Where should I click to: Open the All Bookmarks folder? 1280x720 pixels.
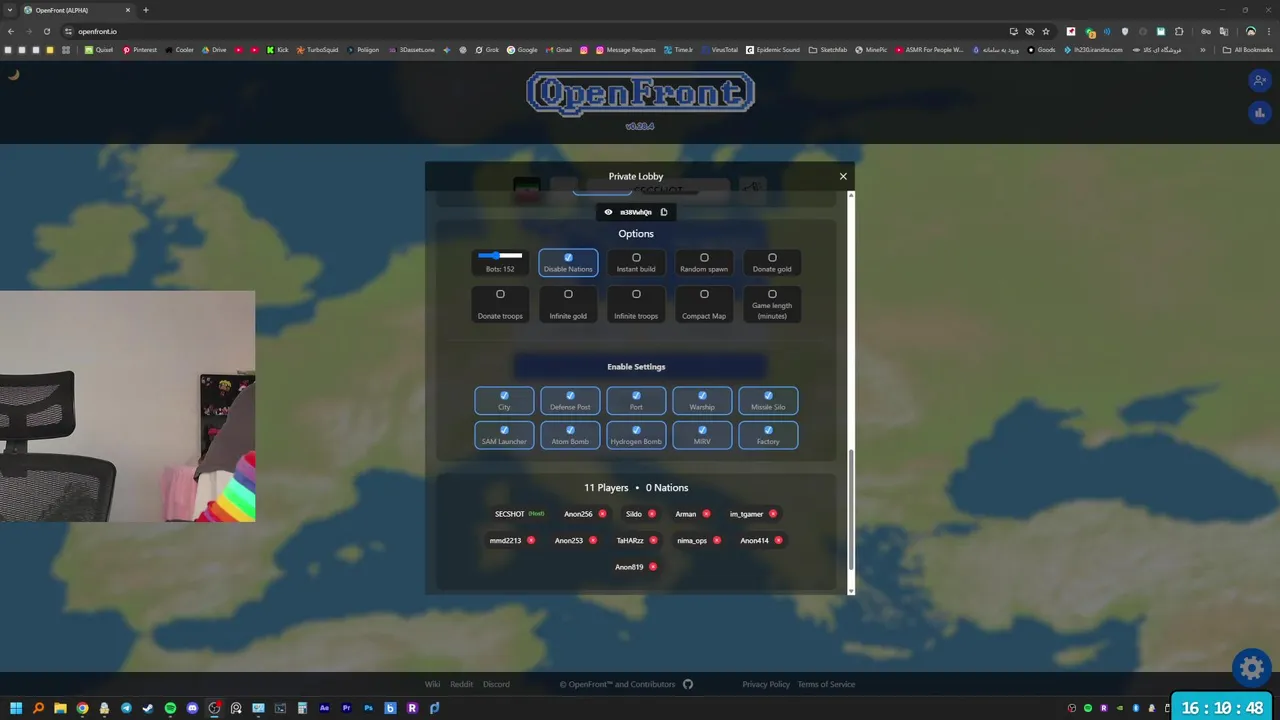[x=1247, y=49]
